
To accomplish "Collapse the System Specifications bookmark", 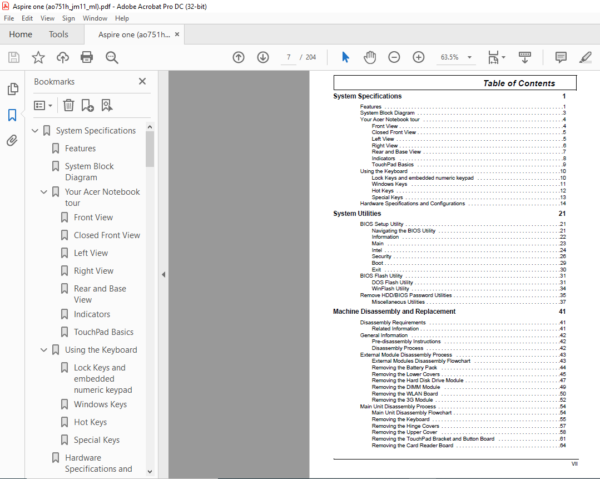I will click(35, 131).
